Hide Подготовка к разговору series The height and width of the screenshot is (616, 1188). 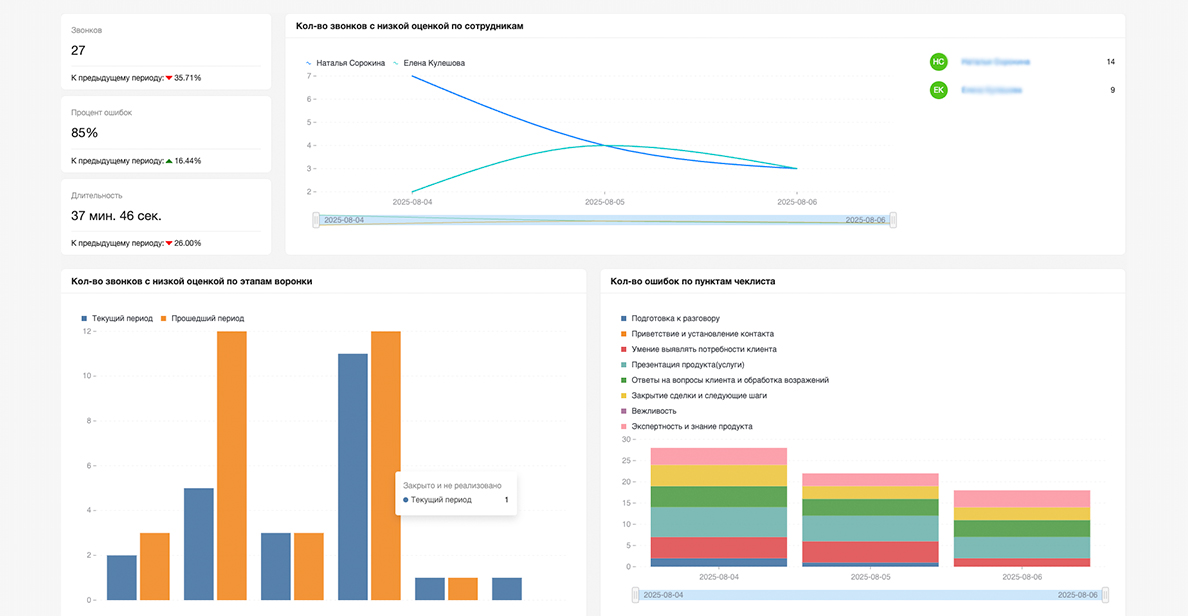pos(671,318)
